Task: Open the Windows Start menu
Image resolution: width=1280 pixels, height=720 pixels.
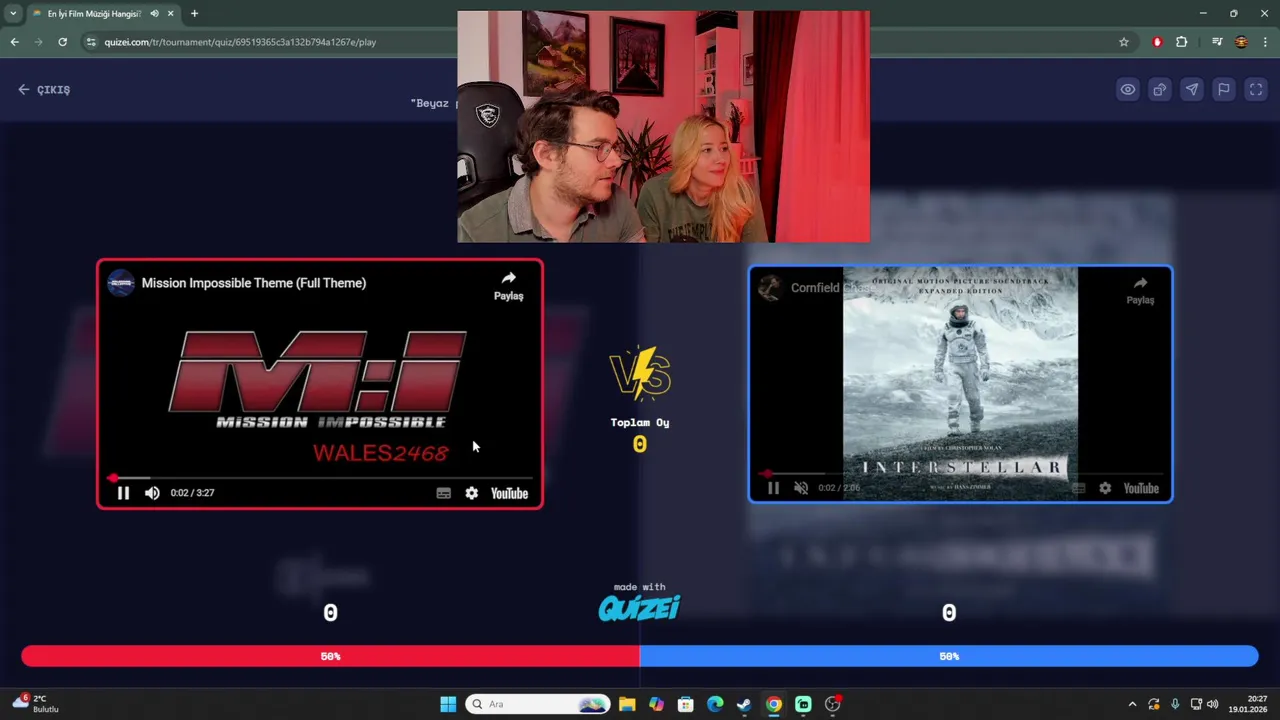Action: pyautogui.click(x=448, y=704)
